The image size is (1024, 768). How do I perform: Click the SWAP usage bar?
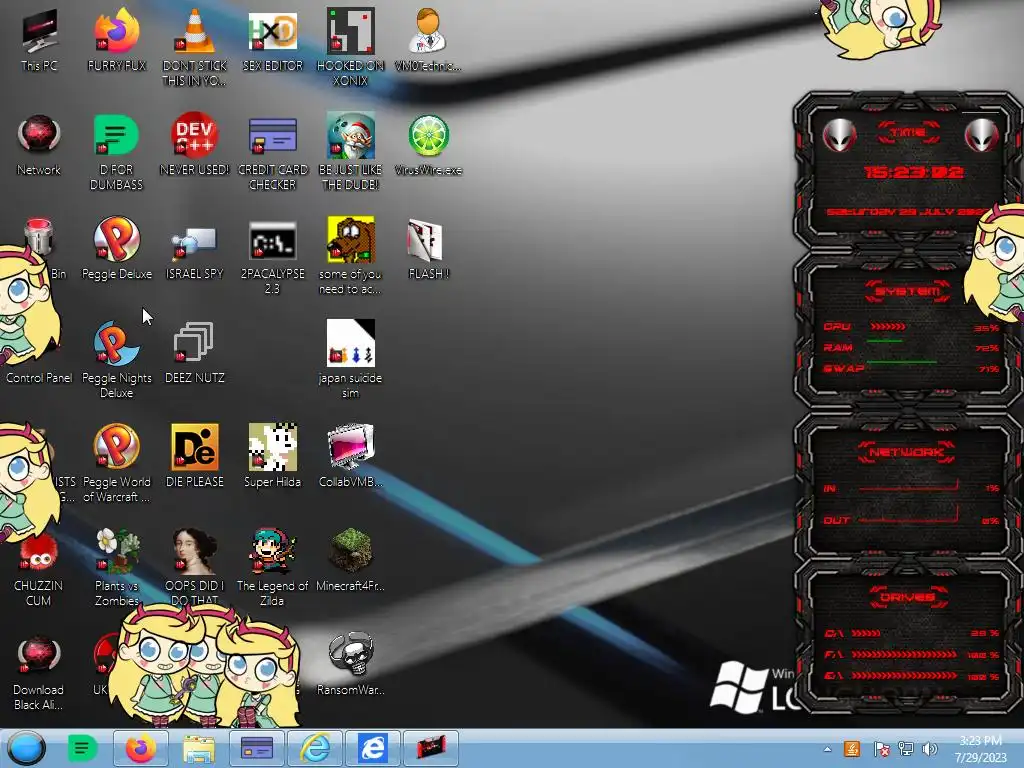click(901, 361)
